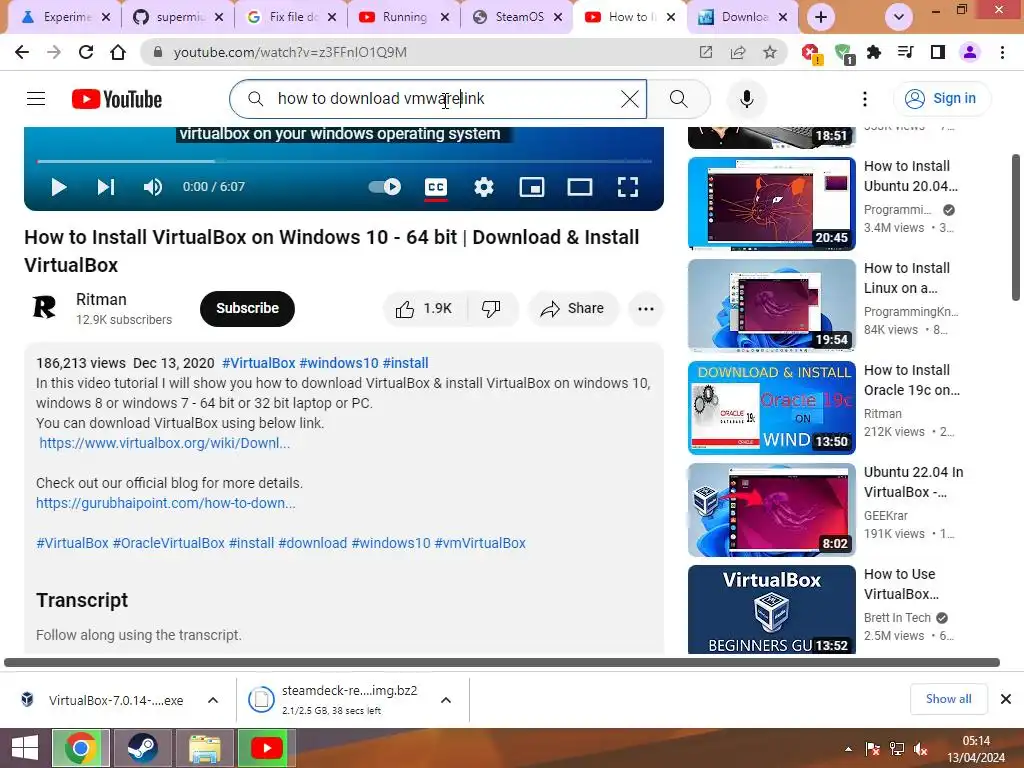Open gurubhaipoint.com blog link
The image size is (1024, 768).
point(165,503)
